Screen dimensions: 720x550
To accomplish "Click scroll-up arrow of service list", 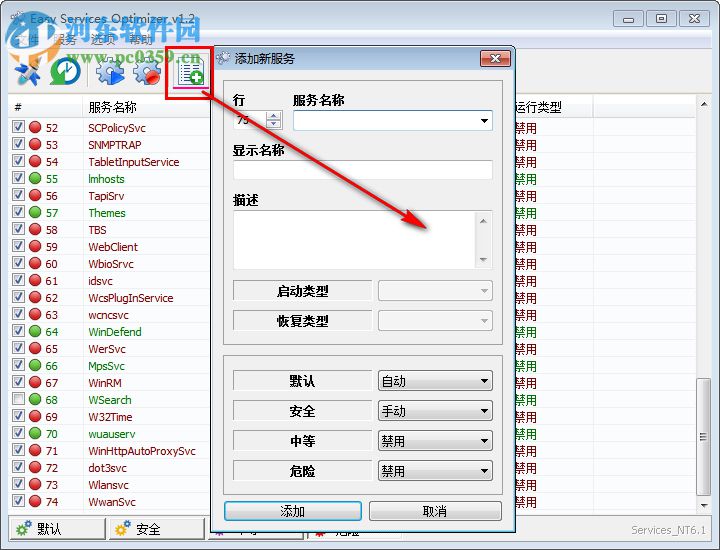I will pos(703,104).
